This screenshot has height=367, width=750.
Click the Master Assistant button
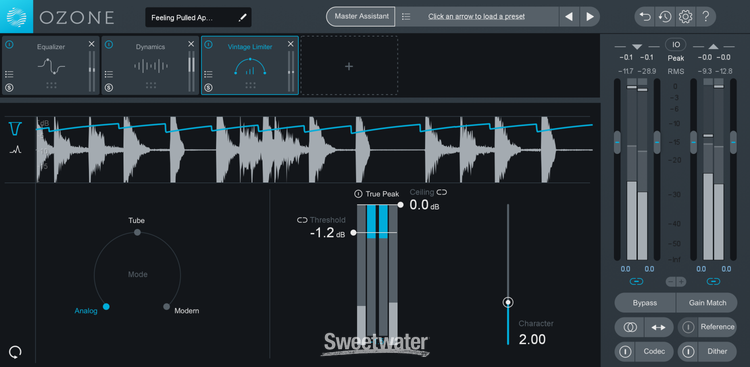click(361, 16)
